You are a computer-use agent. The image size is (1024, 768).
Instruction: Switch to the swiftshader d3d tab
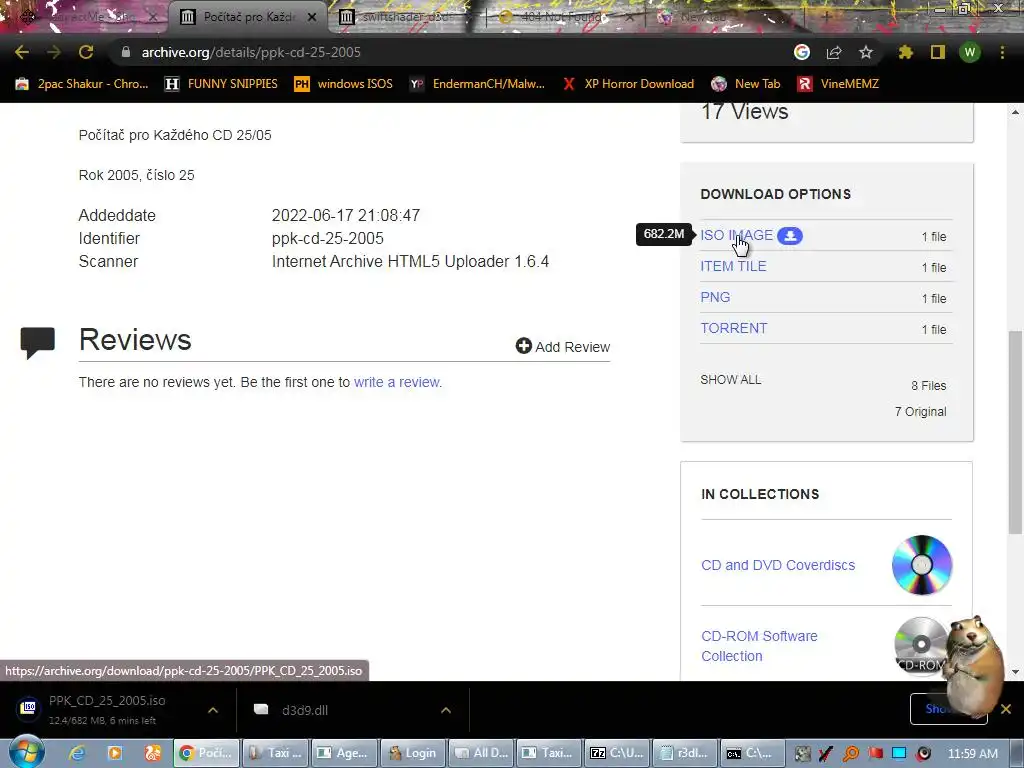coord(405,17)
